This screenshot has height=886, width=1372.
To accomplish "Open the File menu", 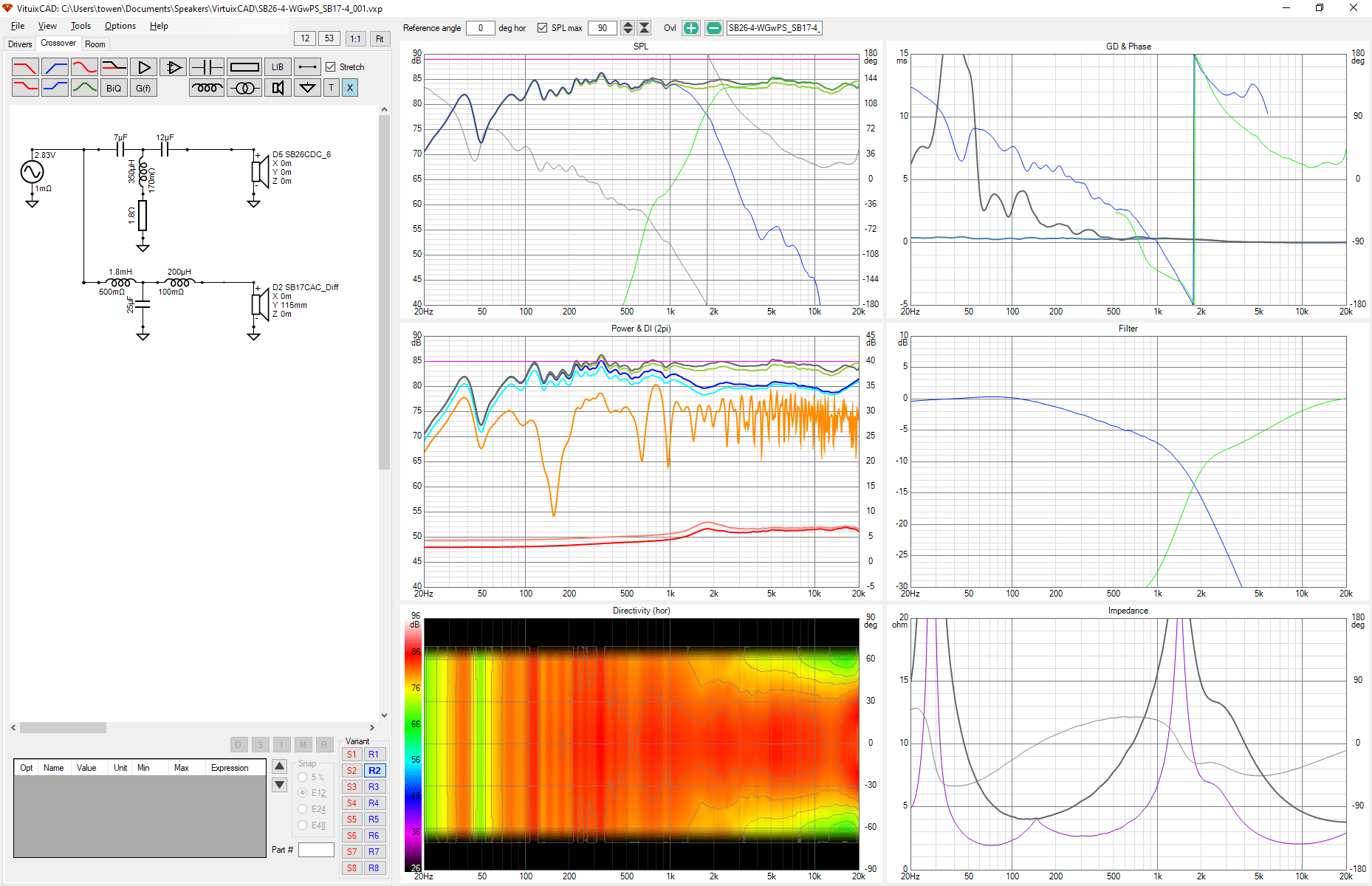I will [18, 26].
